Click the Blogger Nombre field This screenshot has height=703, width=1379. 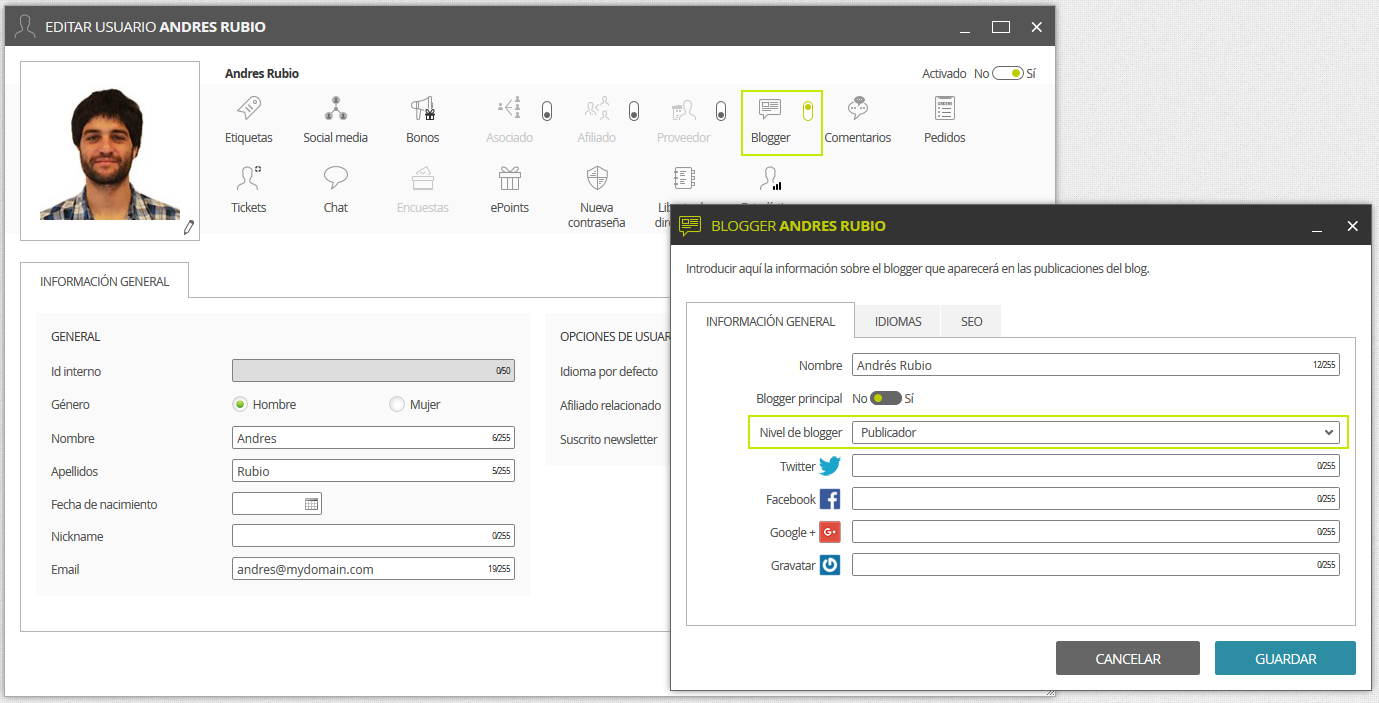tap(1096, 365)
